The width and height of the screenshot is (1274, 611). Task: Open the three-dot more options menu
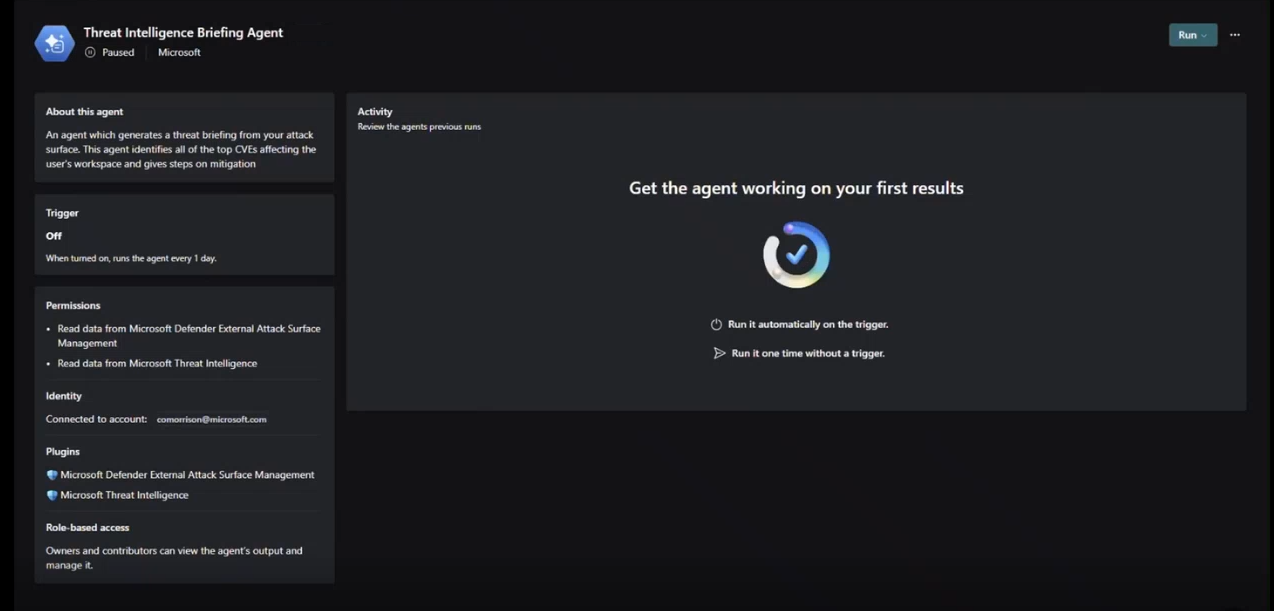1235,35
